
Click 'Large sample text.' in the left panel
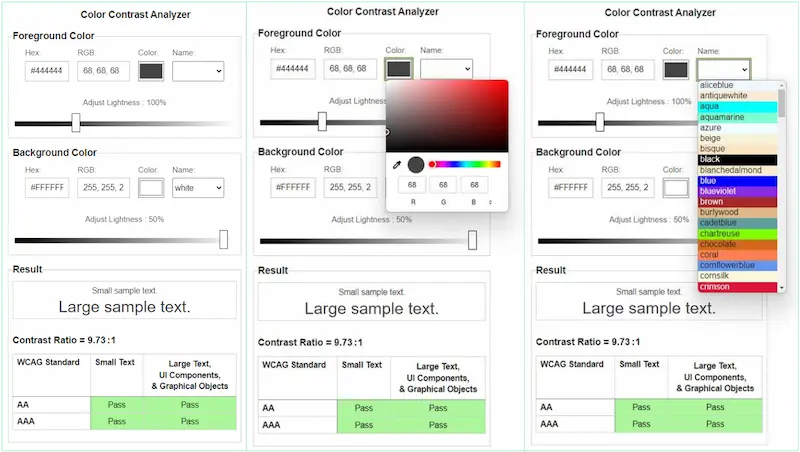click(124, 307)
